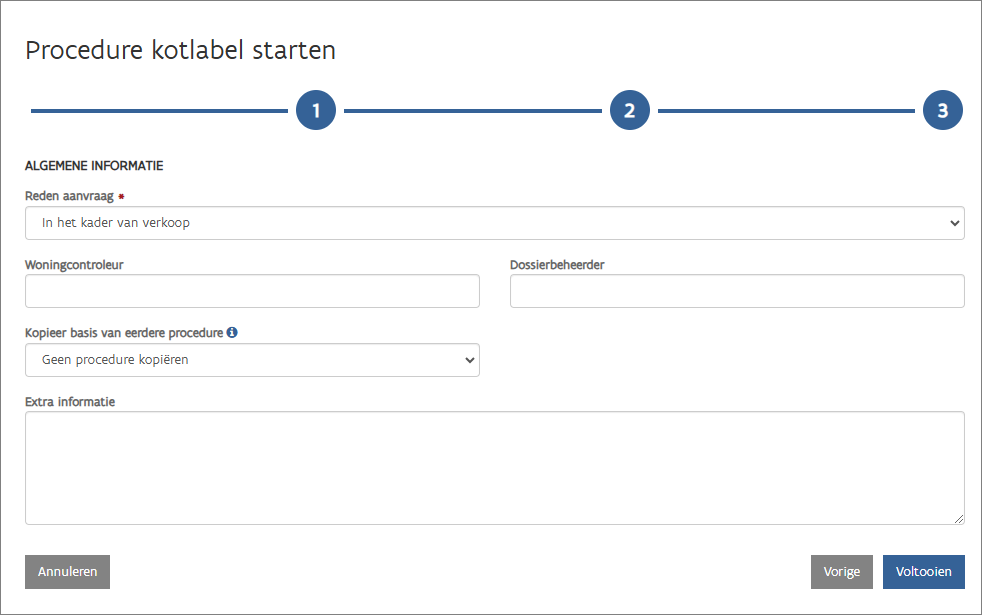
Task: Open the Reden aanvraag dropdown
Action: (x=494, y=223)
